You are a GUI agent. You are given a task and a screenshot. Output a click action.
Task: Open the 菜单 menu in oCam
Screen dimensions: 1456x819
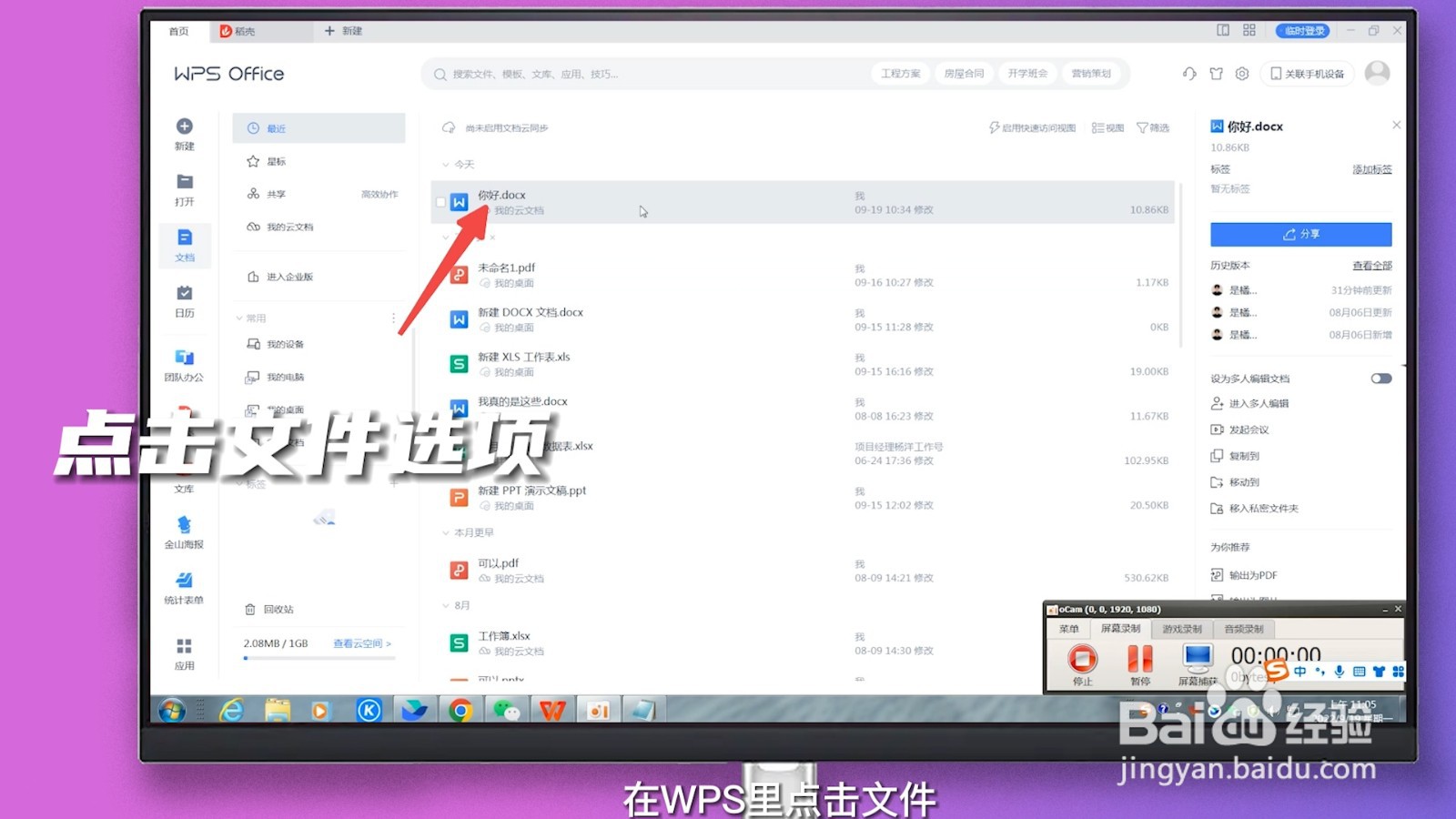[1069, 629]
